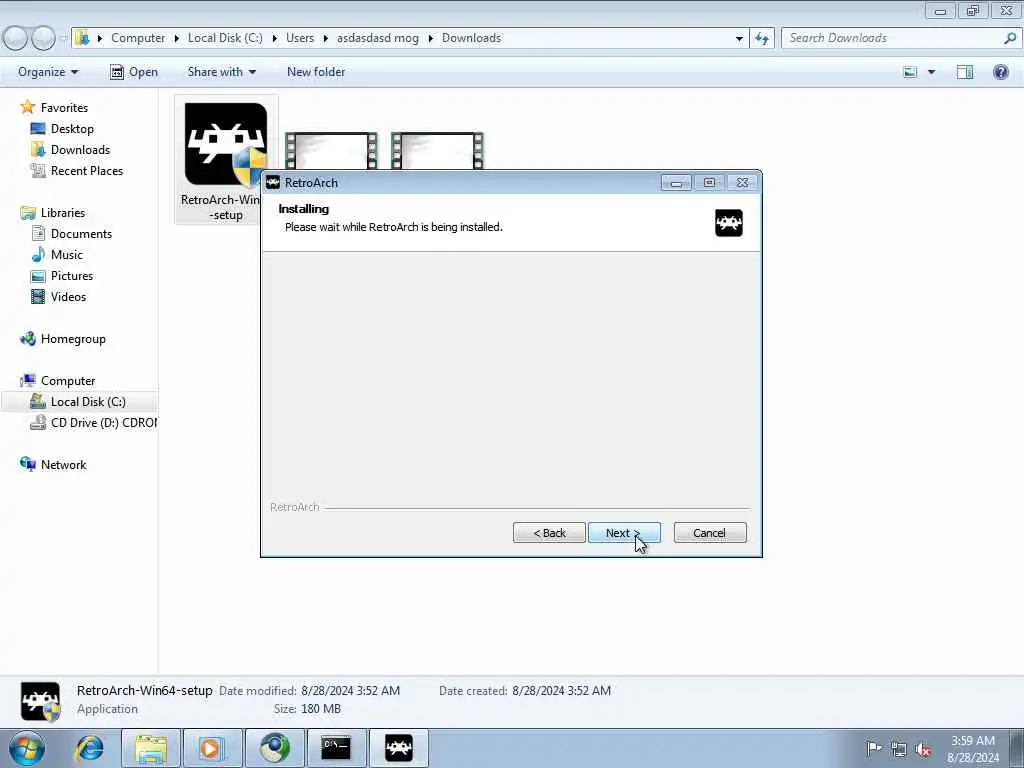Open address bar history dropdown arrow
This screenshot has width=1024, height=768.
click(x=739, y=38)
